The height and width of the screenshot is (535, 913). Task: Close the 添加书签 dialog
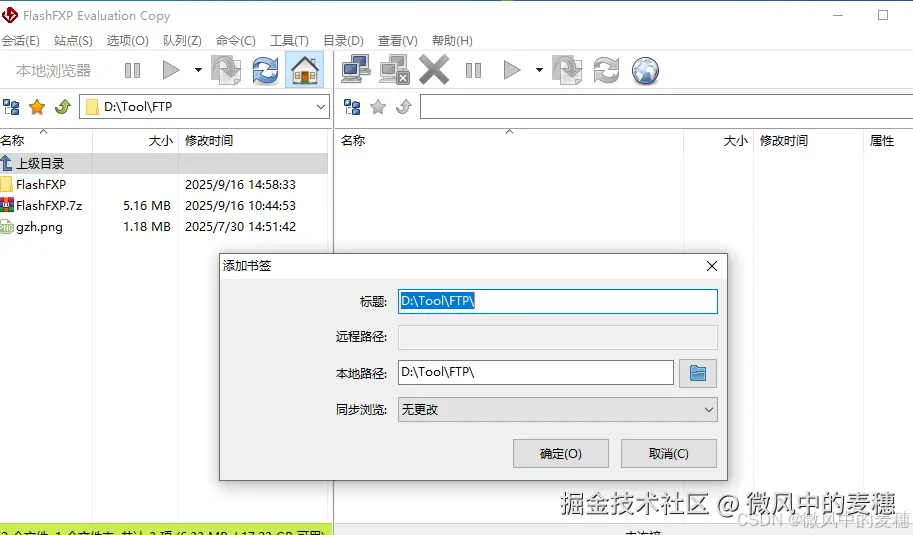click(712, 266)
